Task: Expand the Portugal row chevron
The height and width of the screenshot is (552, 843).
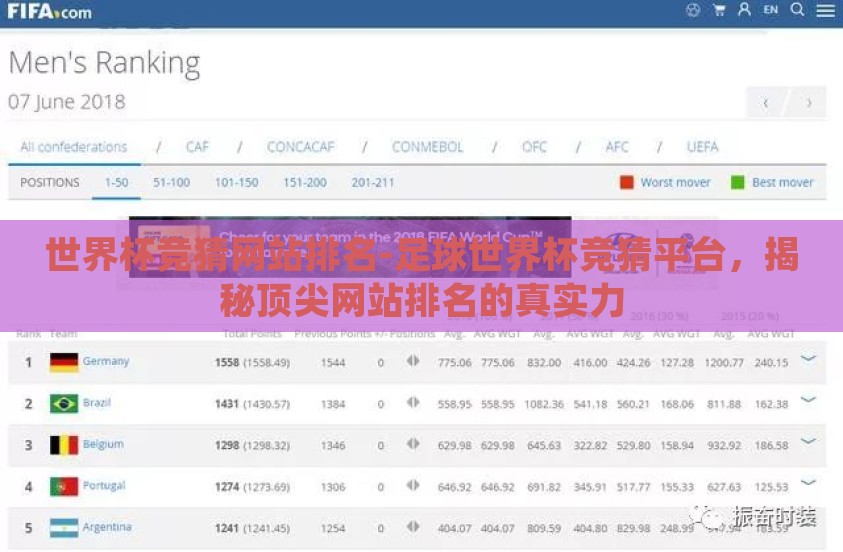Action: (x=808, y=482)
